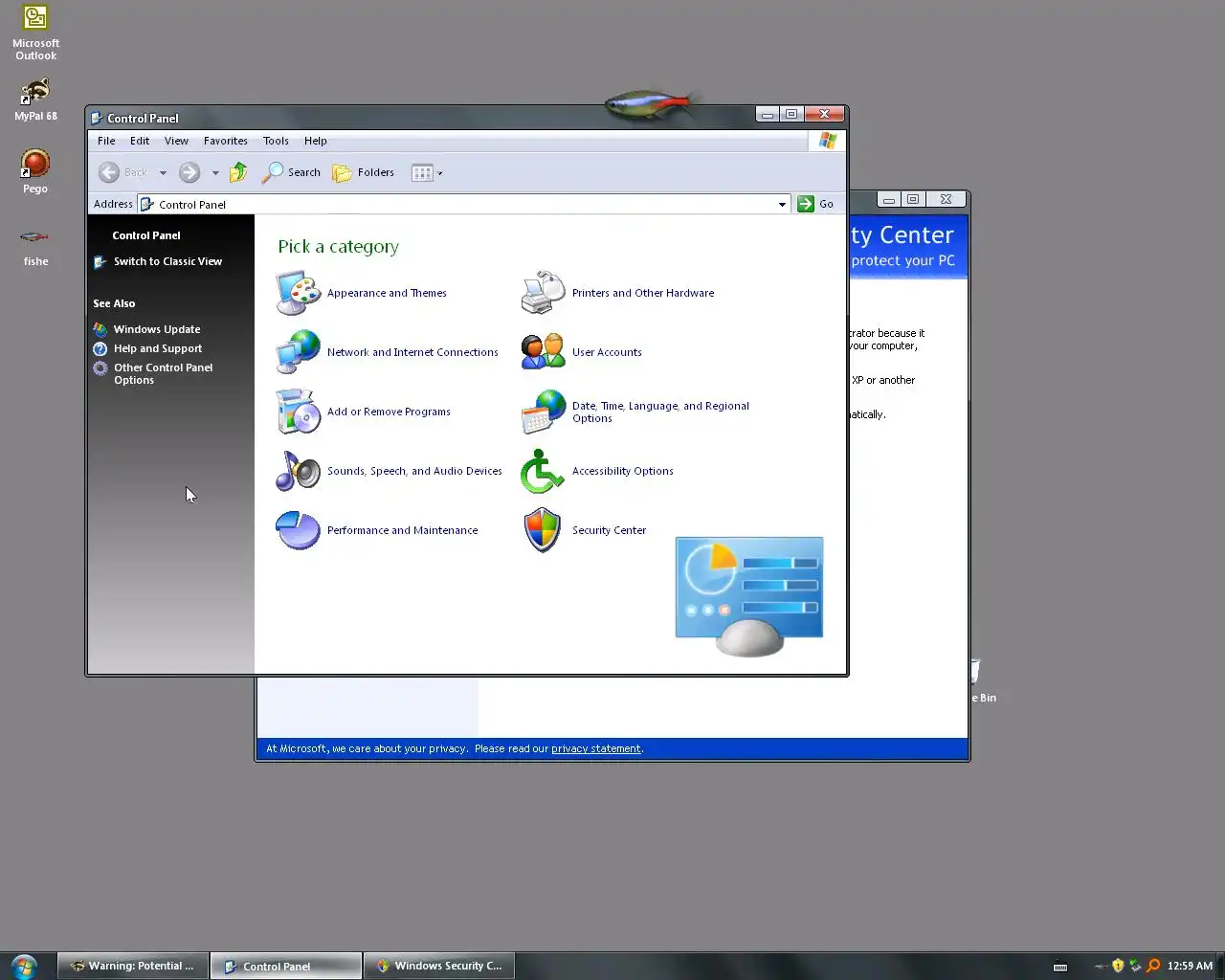1225x980 pixels.
Task: Click the Back arrow toolbar icon
Action: 109,172
